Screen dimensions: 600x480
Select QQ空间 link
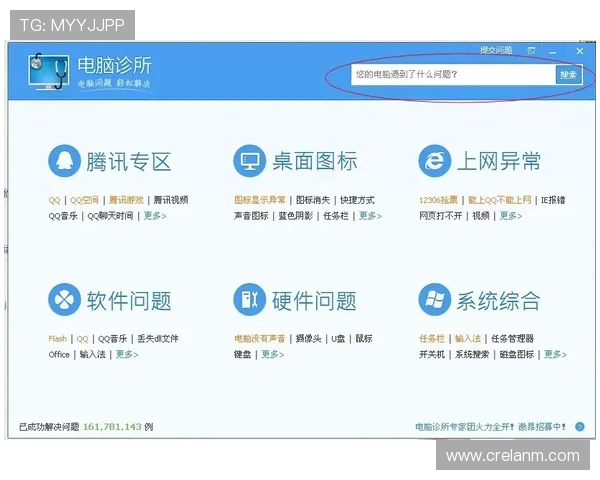(x=85, y=200)
